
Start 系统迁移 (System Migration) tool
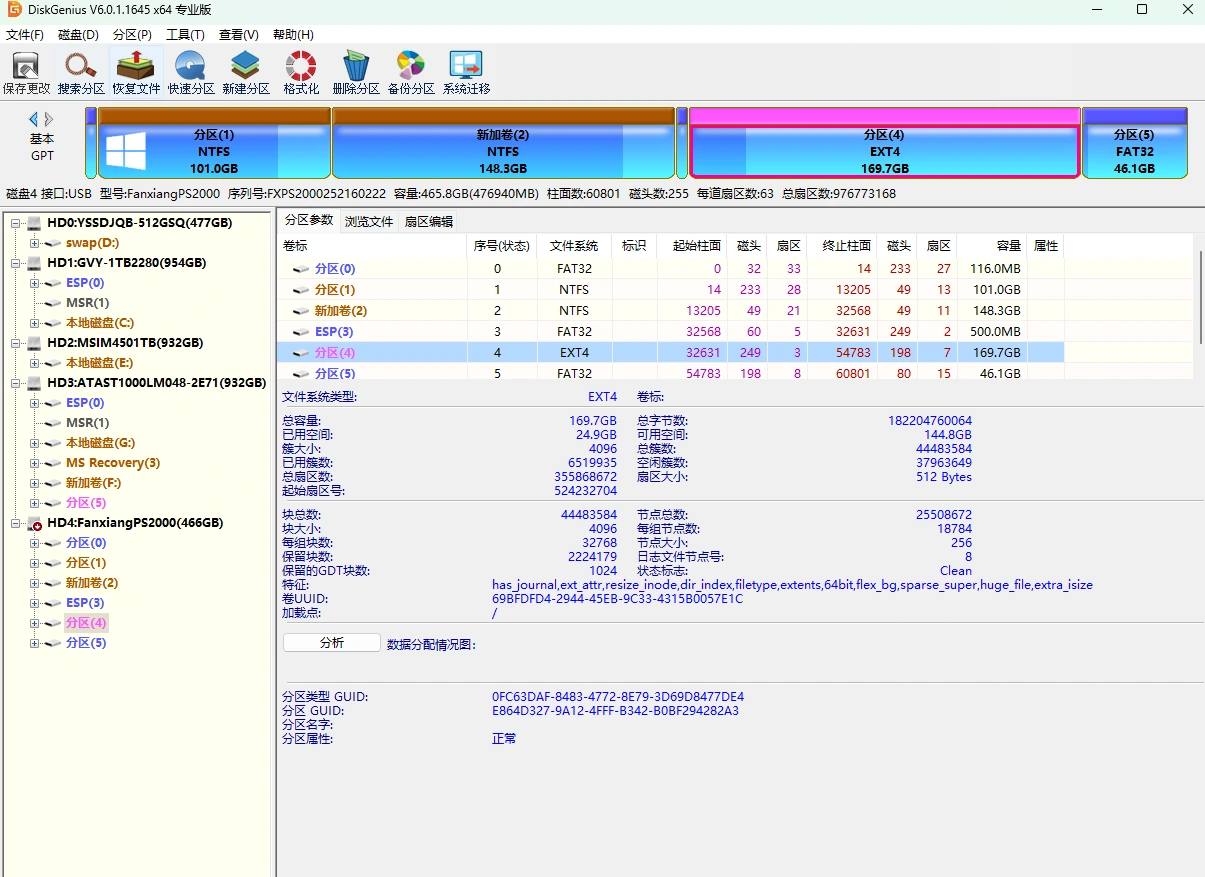click(465, 70)
